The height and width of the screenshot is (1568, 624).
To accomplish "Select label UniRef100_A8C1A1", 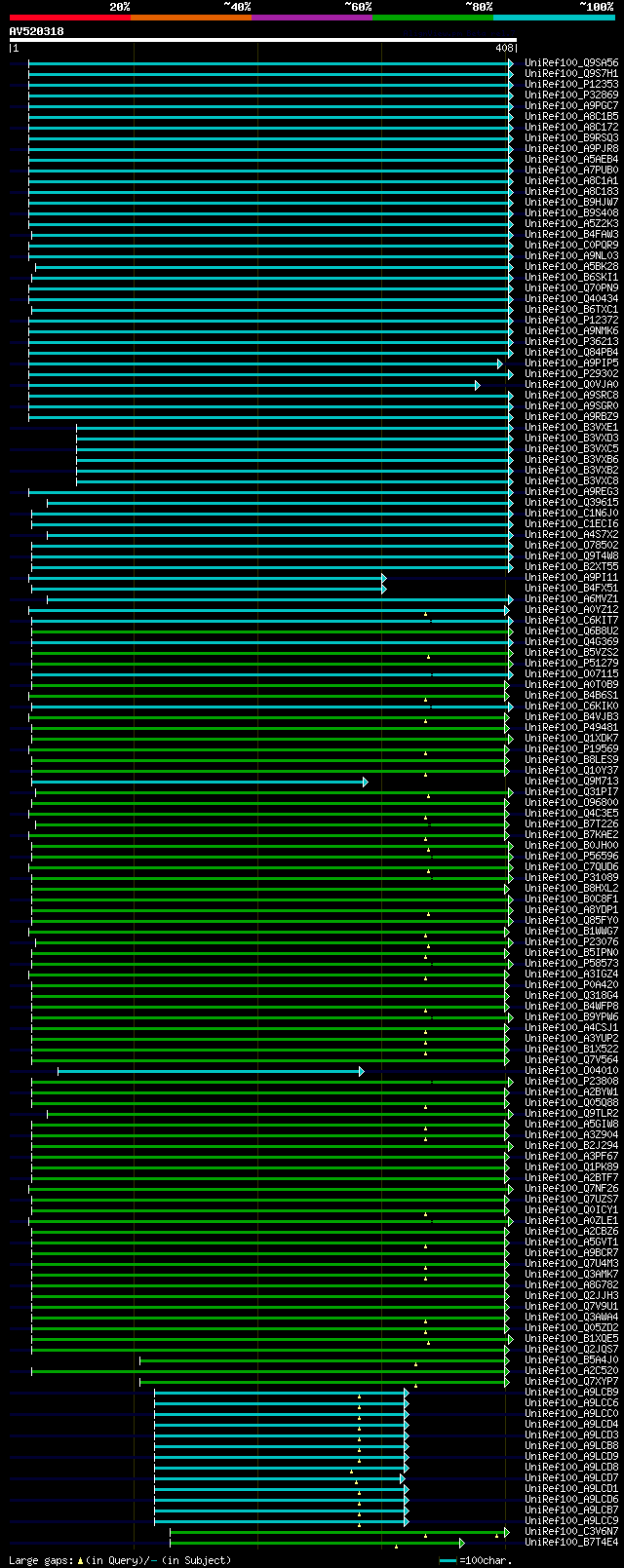I will tap(571, 180).
